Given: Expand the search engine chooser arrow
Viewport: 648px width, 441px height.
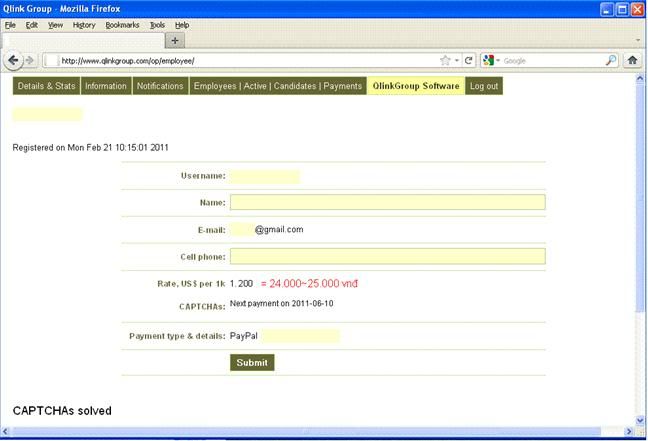Looking at the screenshot, I should click(498, 61).
